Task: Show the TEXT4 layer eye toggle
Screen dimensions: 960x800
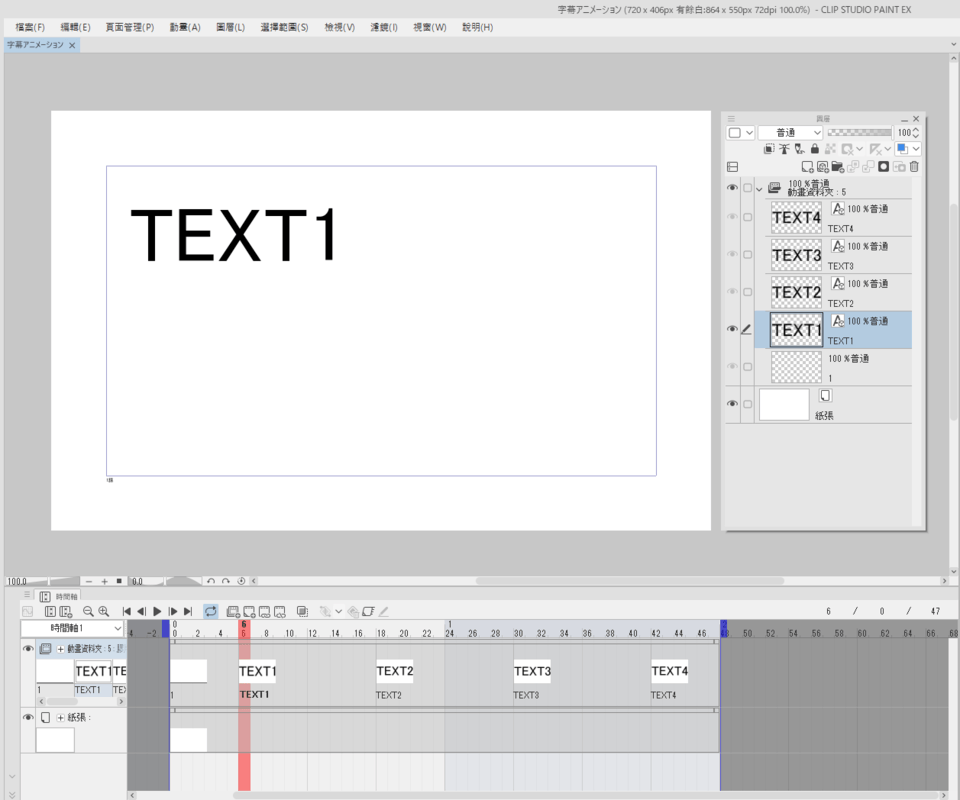Action: pos(732,217)
